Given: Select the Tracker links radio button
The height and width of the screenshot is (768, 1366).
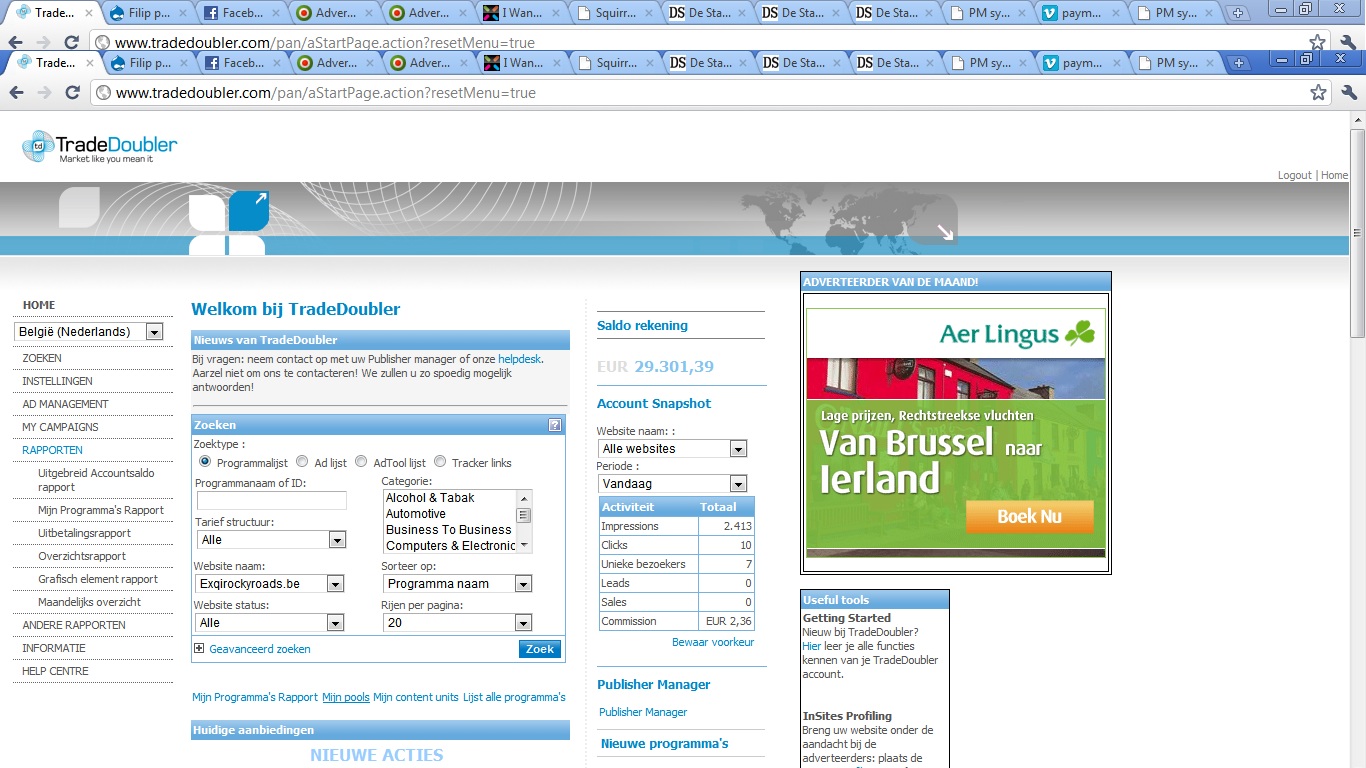Looking at the screenshot, I should click(x=440, y=462).
